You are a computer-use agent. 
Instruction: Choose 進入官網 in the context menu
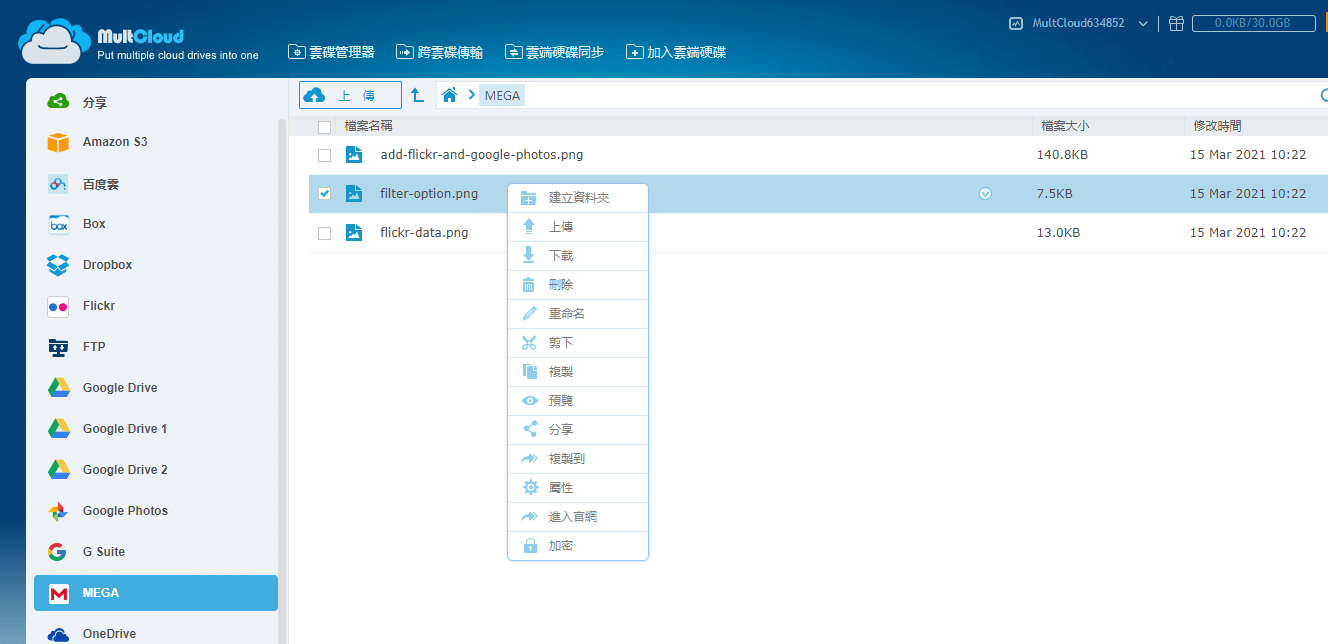pos(578,517)
